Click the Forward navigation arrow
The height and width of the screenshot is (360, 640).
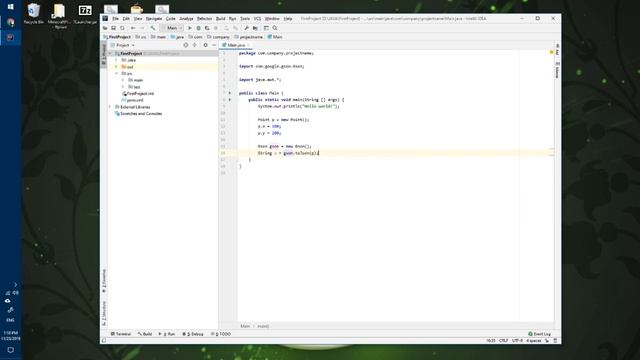coord(142,28)
